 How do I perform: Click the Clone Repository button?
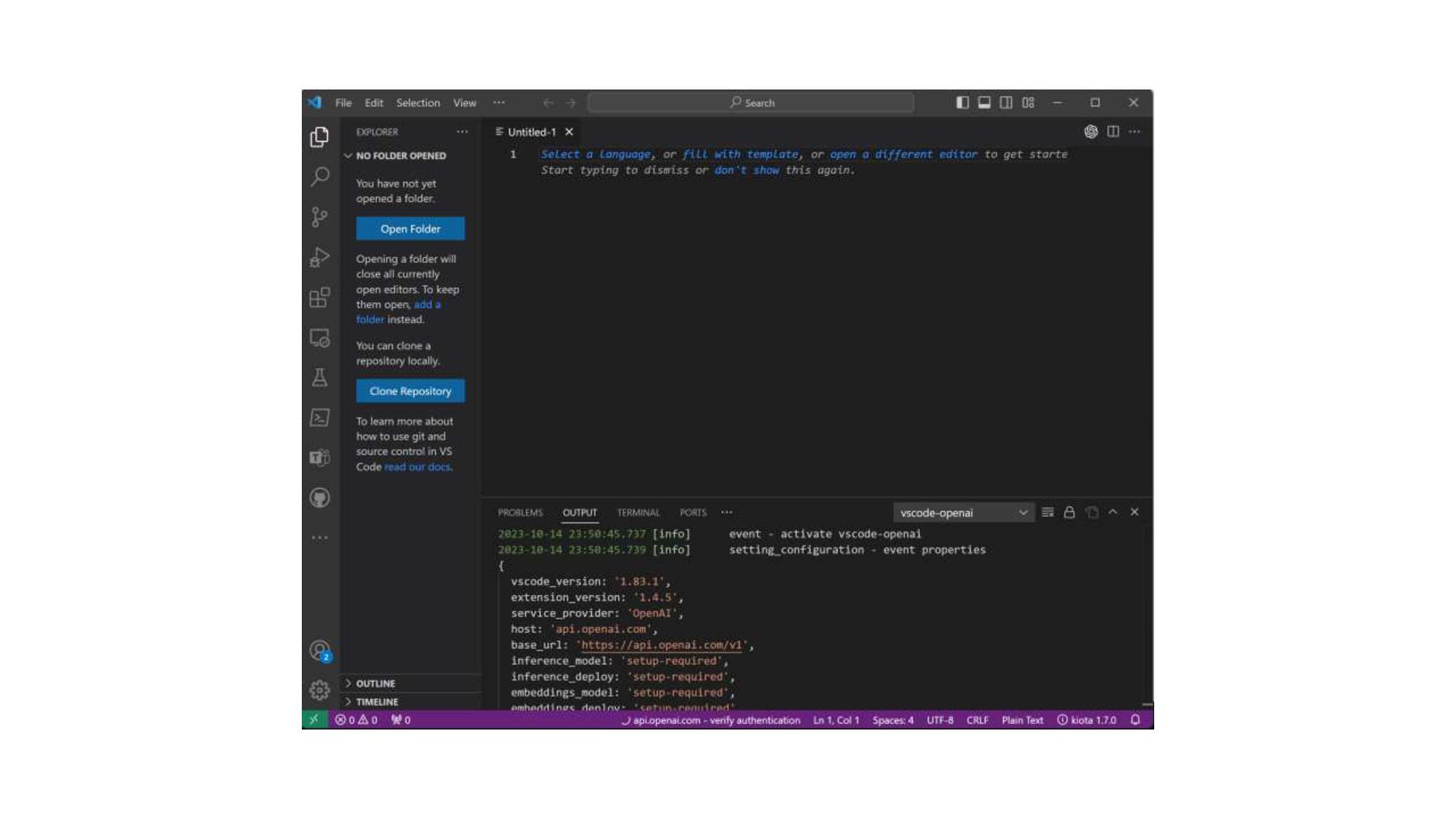pyautogui.click(x=410, y=391)
